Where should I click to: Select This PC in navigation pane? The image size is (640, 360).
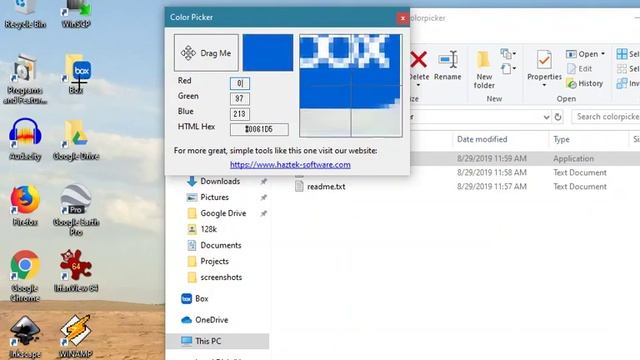pyautogui.click(x=218, y=341)
